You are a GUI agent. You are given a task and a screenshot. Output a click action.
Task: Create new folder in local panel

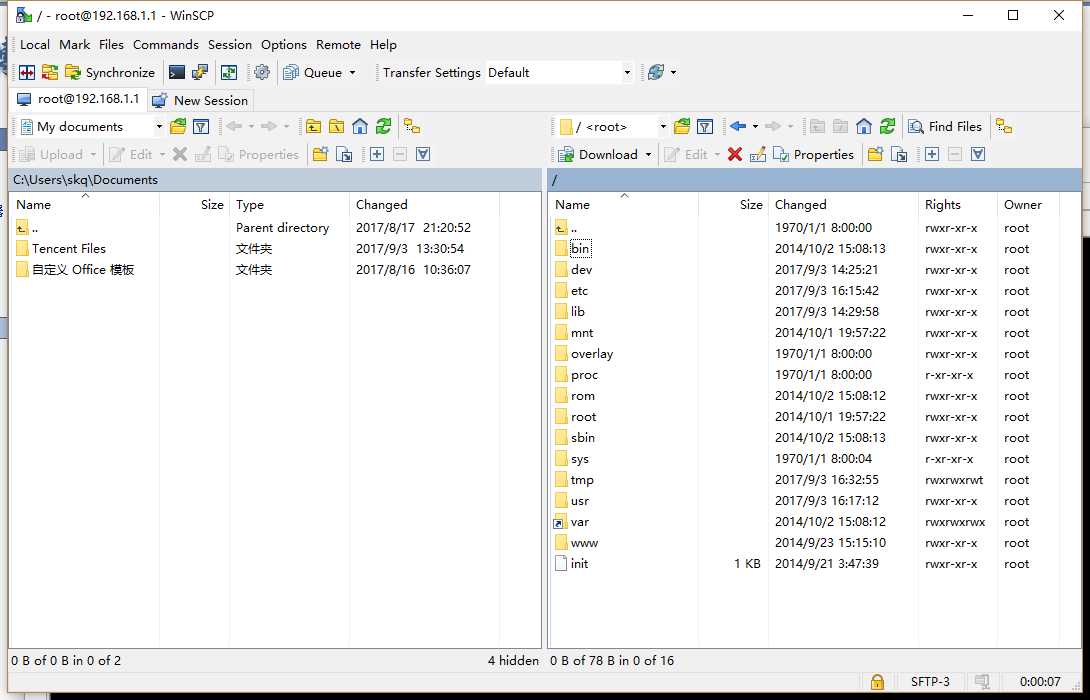click(320, 154)
